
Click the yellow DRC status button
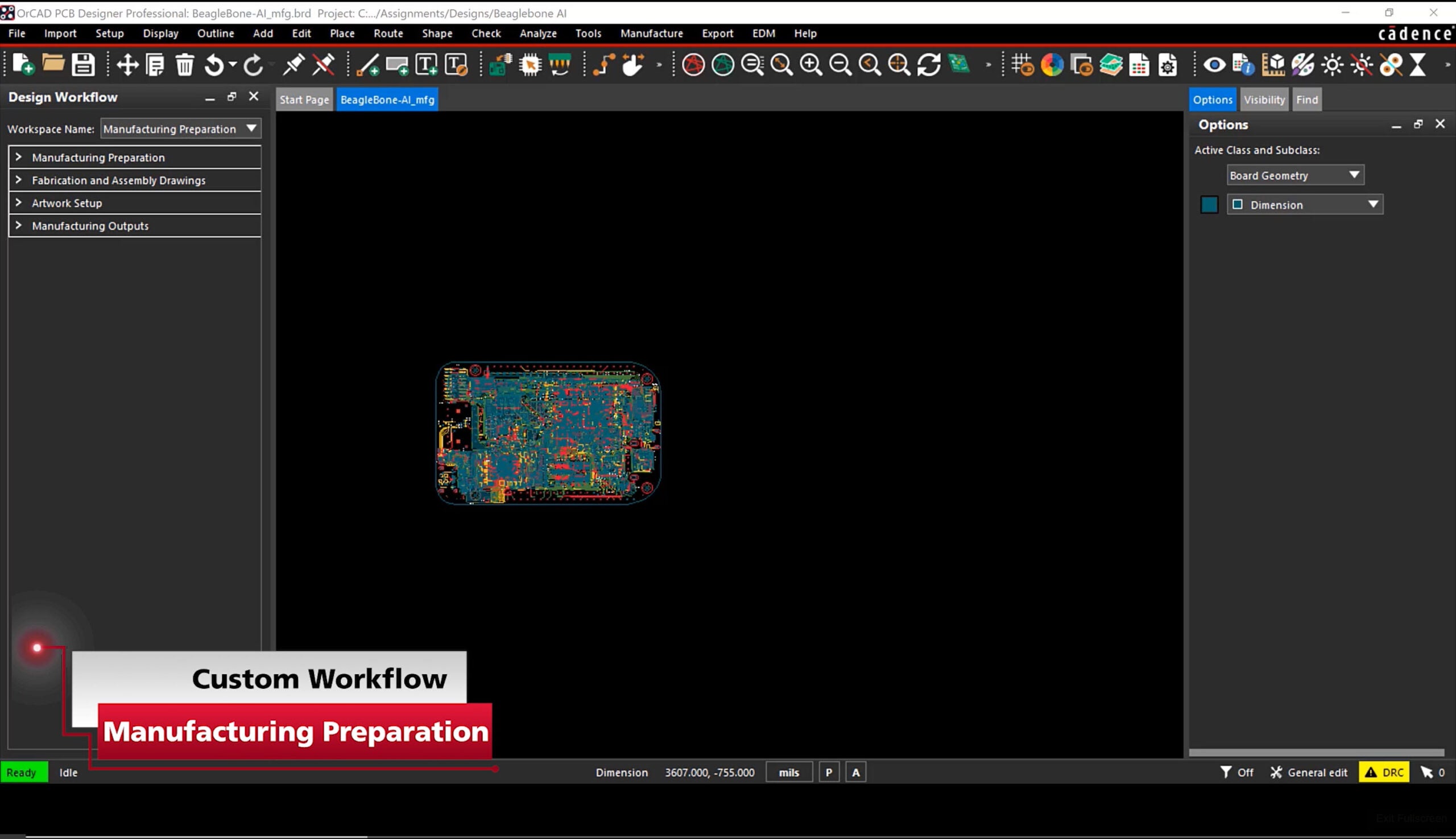click(x=1384, y=772)
